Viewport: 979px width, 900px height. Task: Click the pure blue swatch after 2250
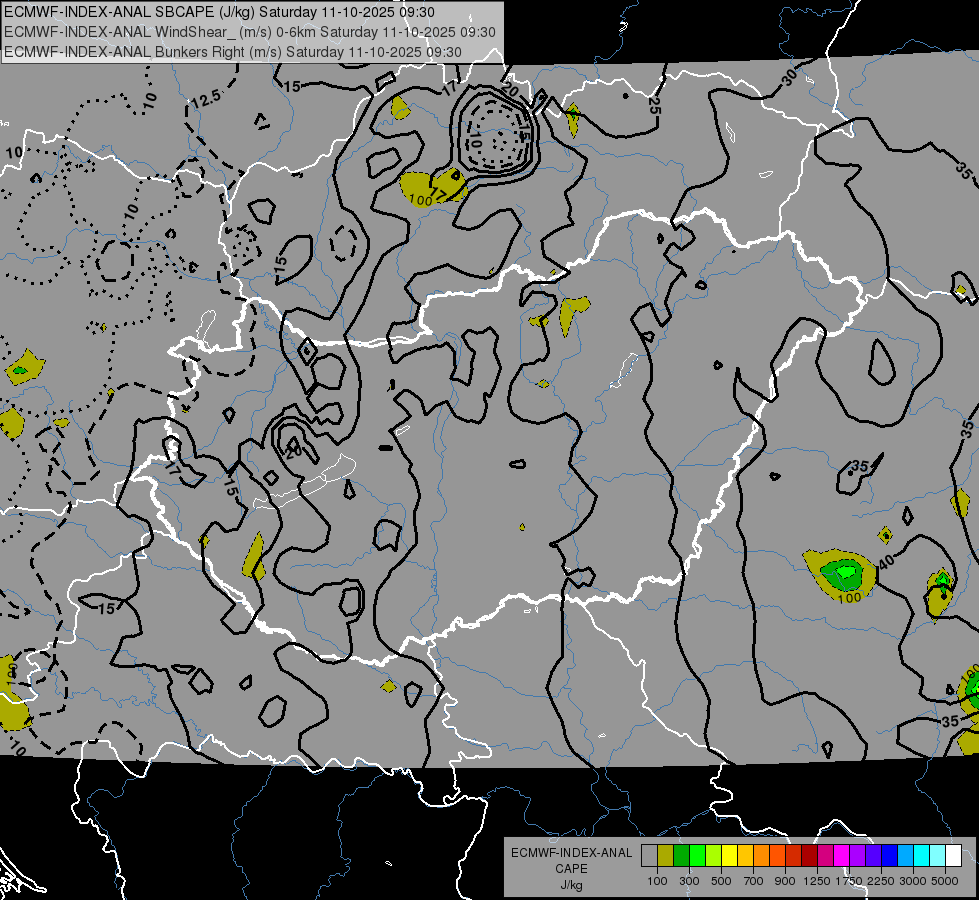coord(889,855)
